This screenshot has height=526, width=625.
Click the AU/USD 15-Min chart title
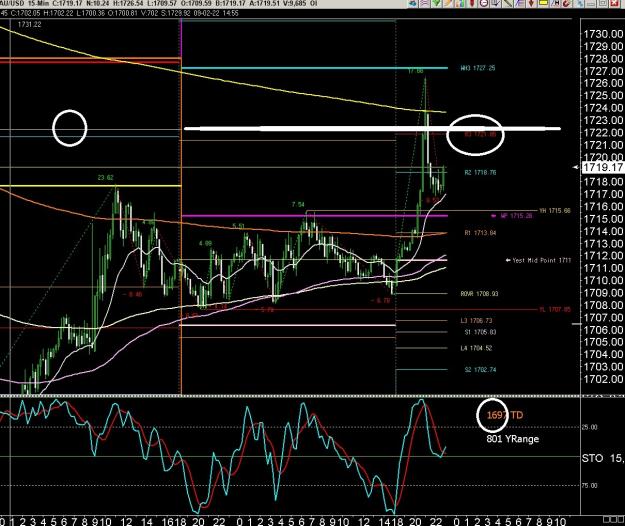click(24, 3)
